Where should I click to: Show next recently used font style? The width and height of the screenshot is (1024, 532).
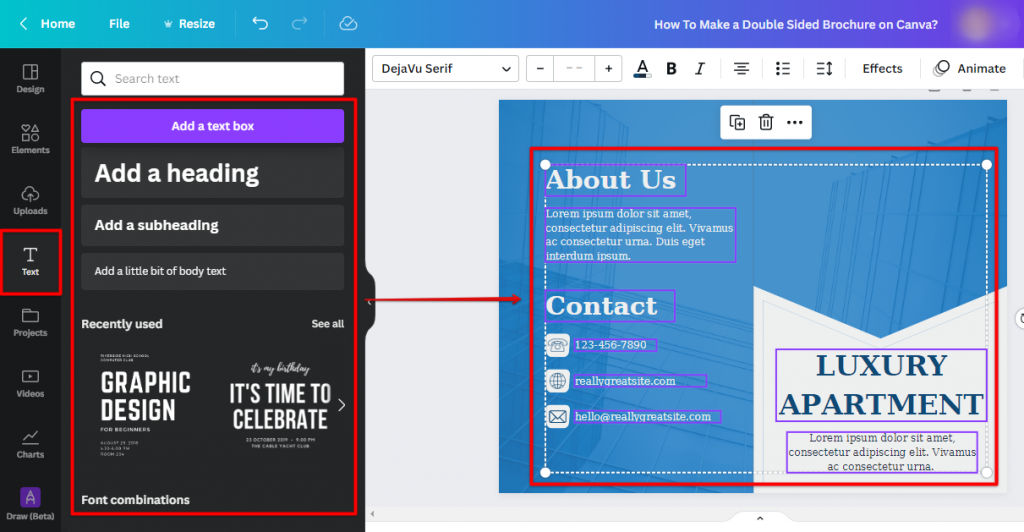tap(341, 405)
